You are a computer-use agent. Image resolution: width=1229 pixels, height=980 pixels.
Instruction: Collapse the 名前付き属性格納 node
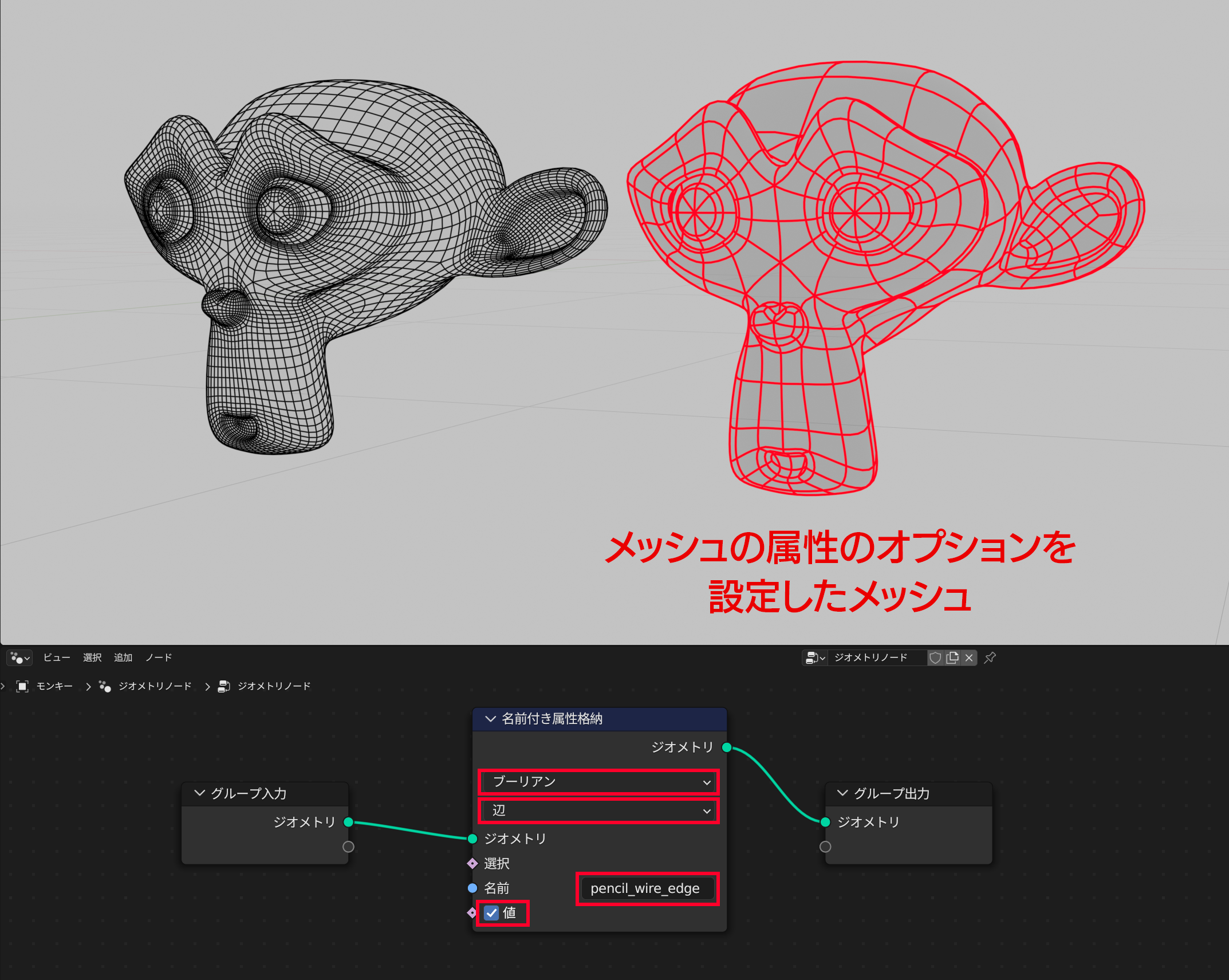(490, 719)
